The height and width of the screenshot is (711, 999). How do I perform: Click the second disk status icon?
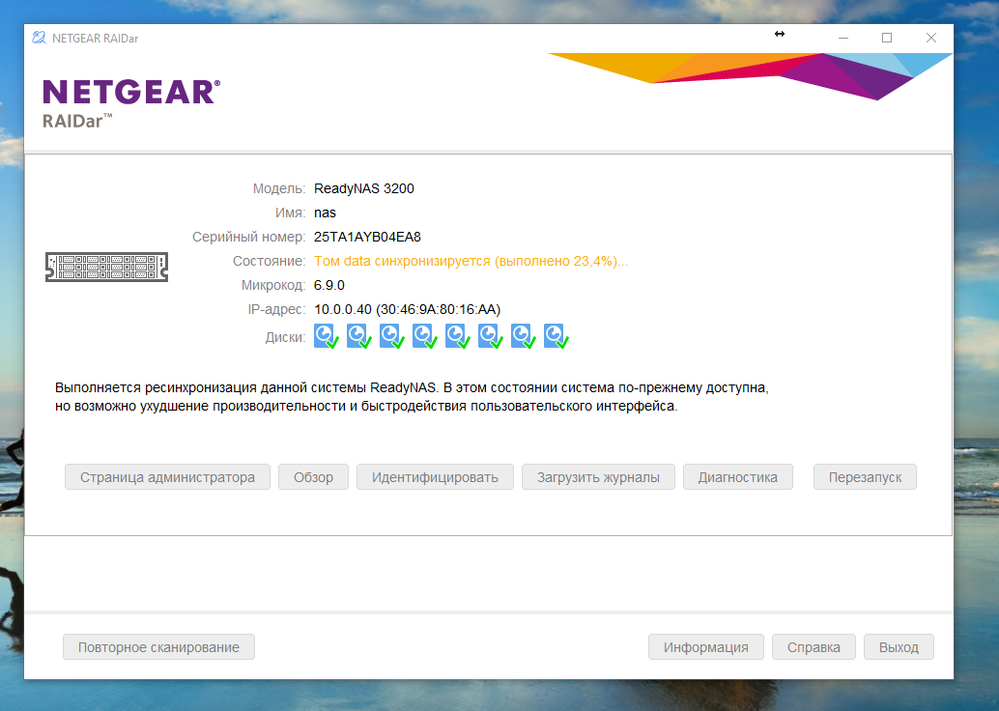(x=359, y=336)
